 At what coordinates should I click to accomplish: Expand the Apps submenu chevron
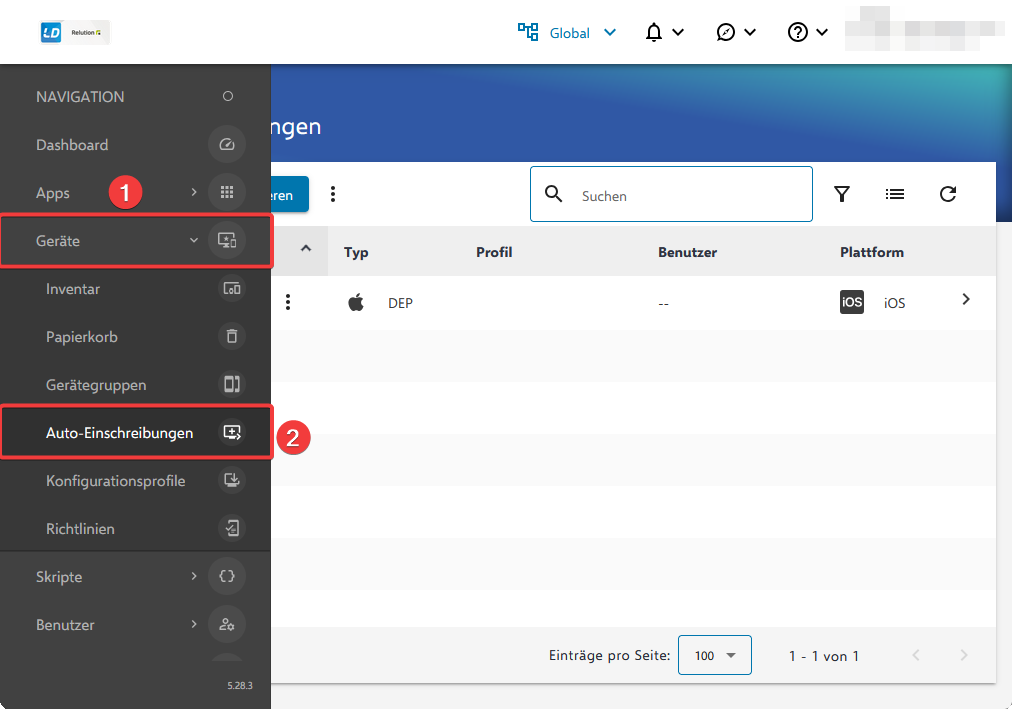[194, 192]
